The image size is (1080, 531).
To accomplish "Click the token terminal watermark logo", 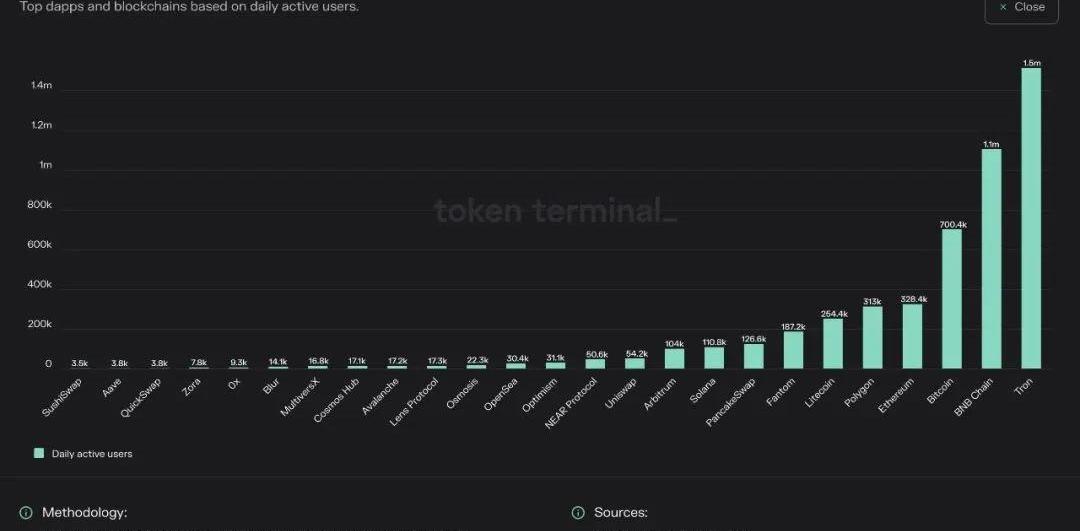I will 555,210.
